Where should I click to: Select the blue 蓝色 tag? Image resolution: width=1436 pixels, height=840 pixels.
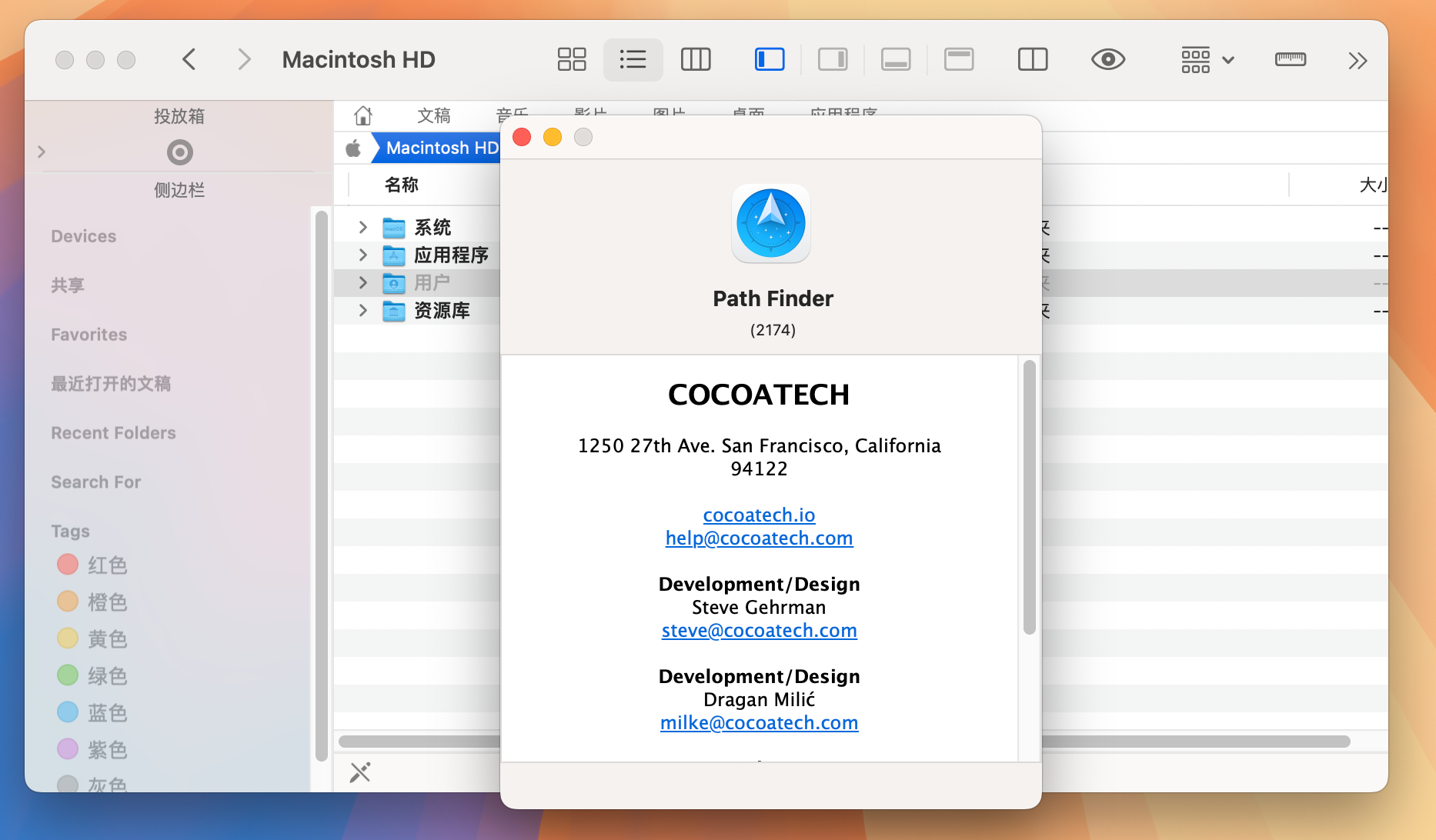92,713
